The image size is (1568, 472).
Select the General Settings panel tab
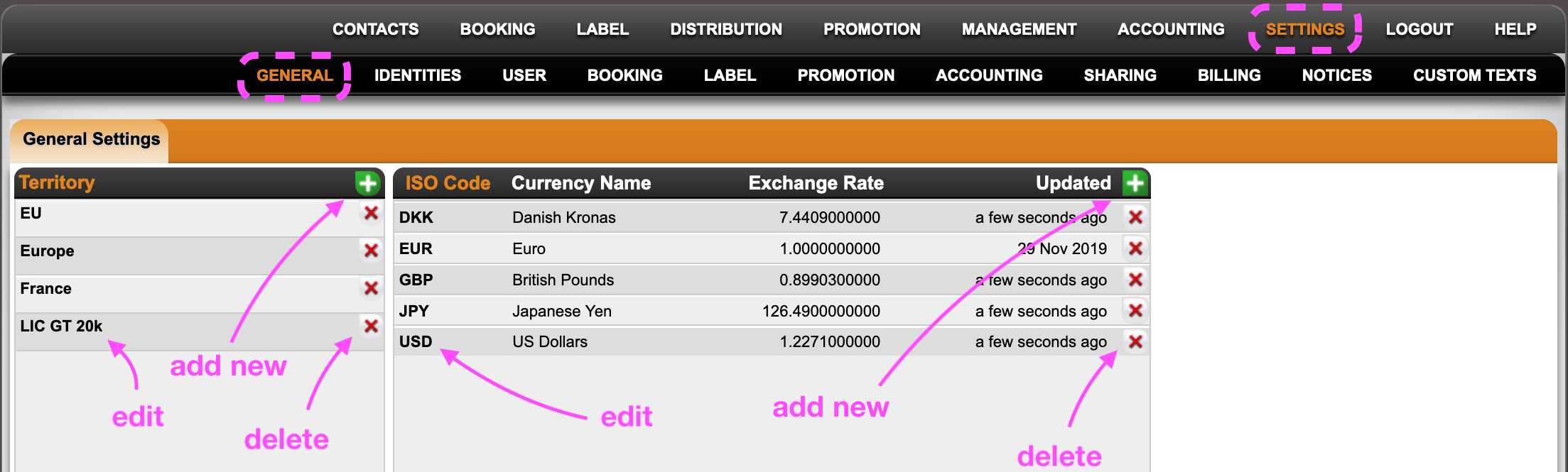pyautogui.click(x=91, y=139)
